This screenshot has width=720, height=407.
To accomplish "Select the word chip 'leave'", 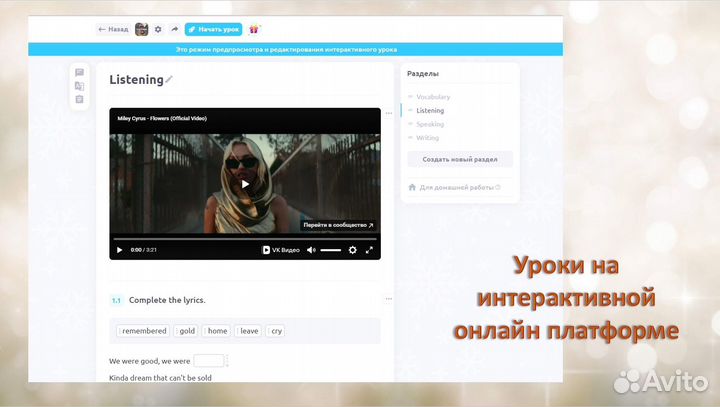I will click(248, 331).
